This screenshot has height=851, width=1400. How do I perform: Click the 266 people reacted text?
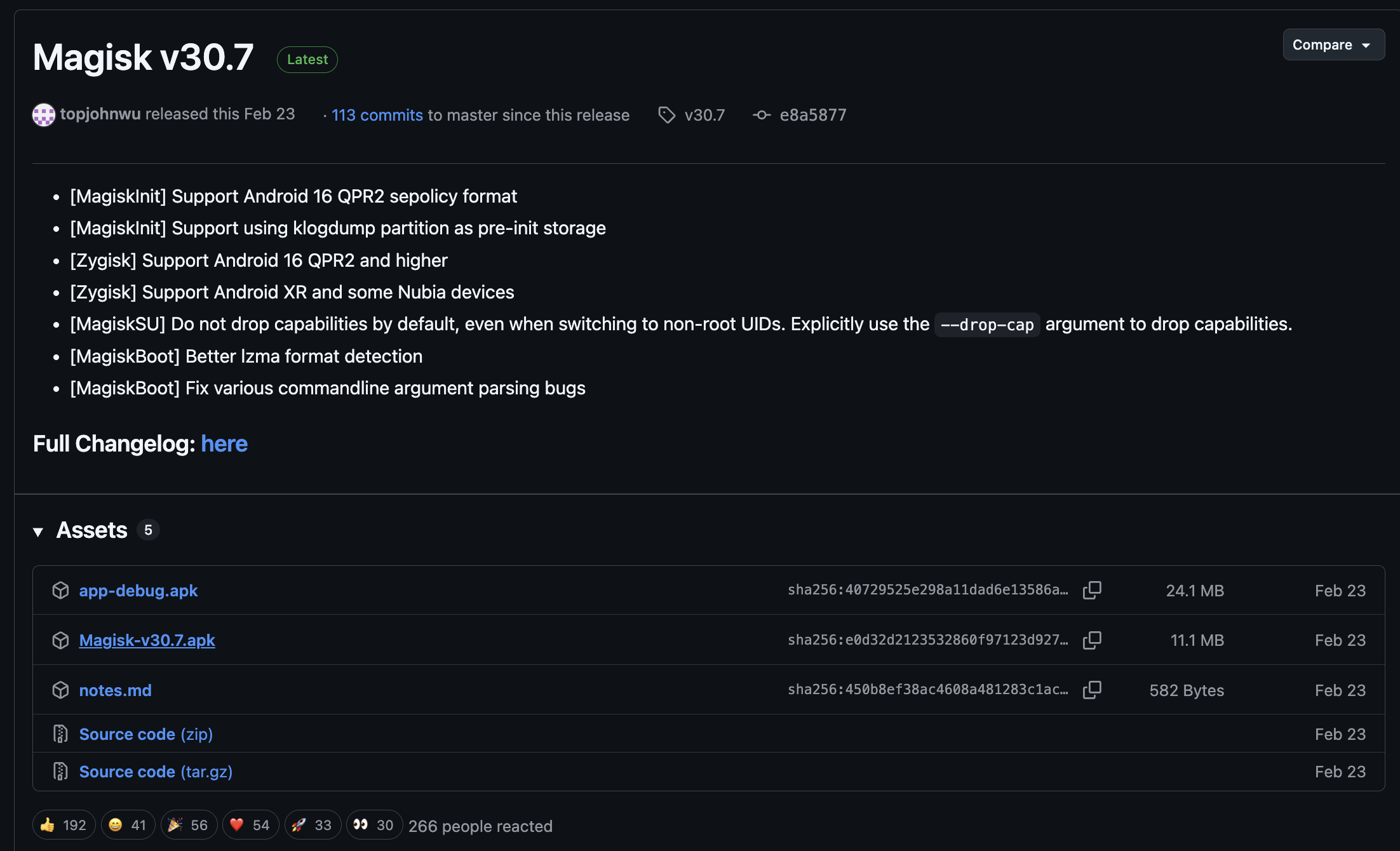[x=480, y=826]
